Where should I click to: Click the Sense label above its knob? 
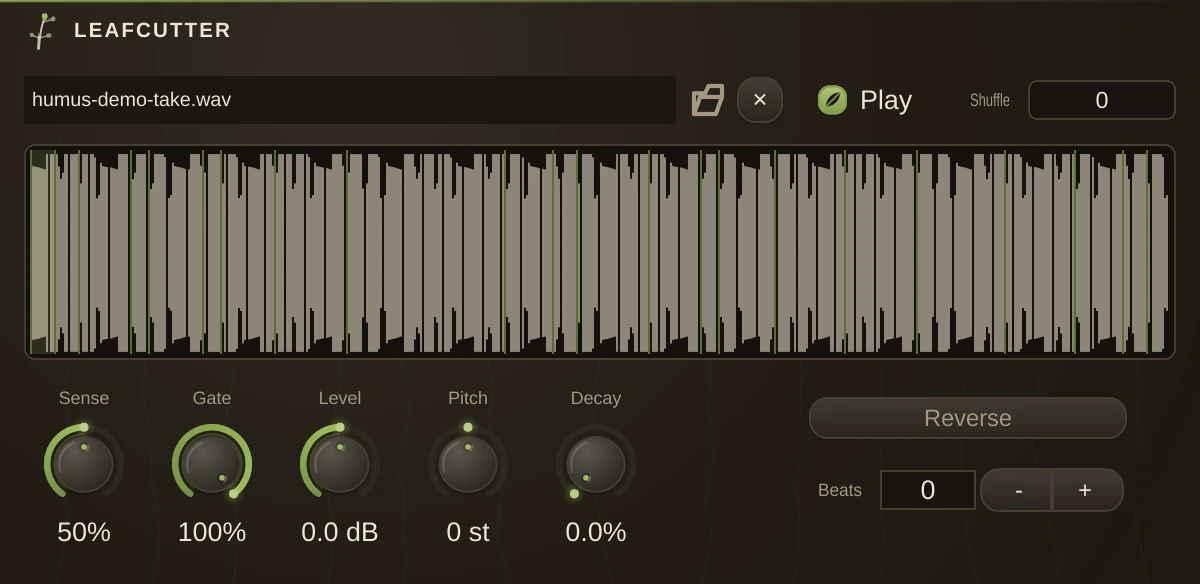pyautogui.click(x=84, y=398)
